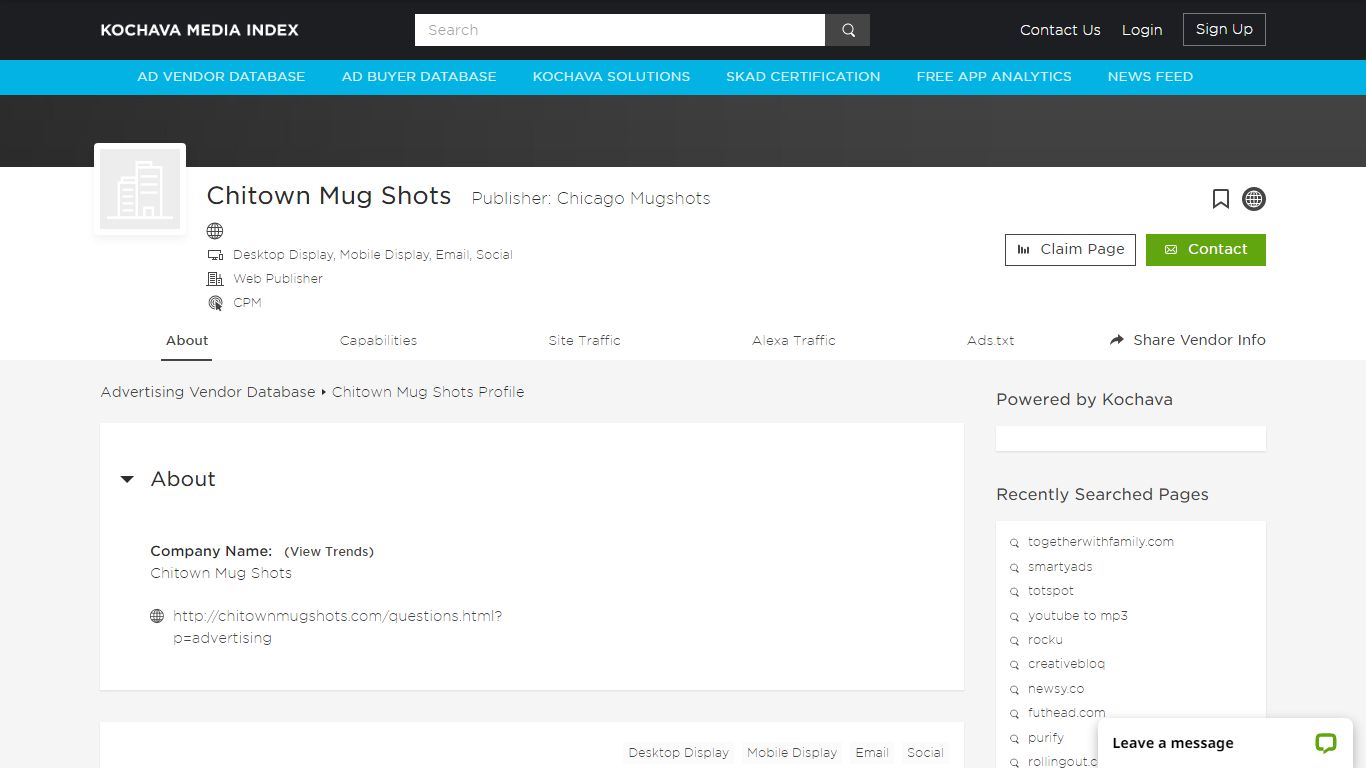Go to Kochava Solutions
This screenshot has height=768, width=1366.
click(611, 76)
